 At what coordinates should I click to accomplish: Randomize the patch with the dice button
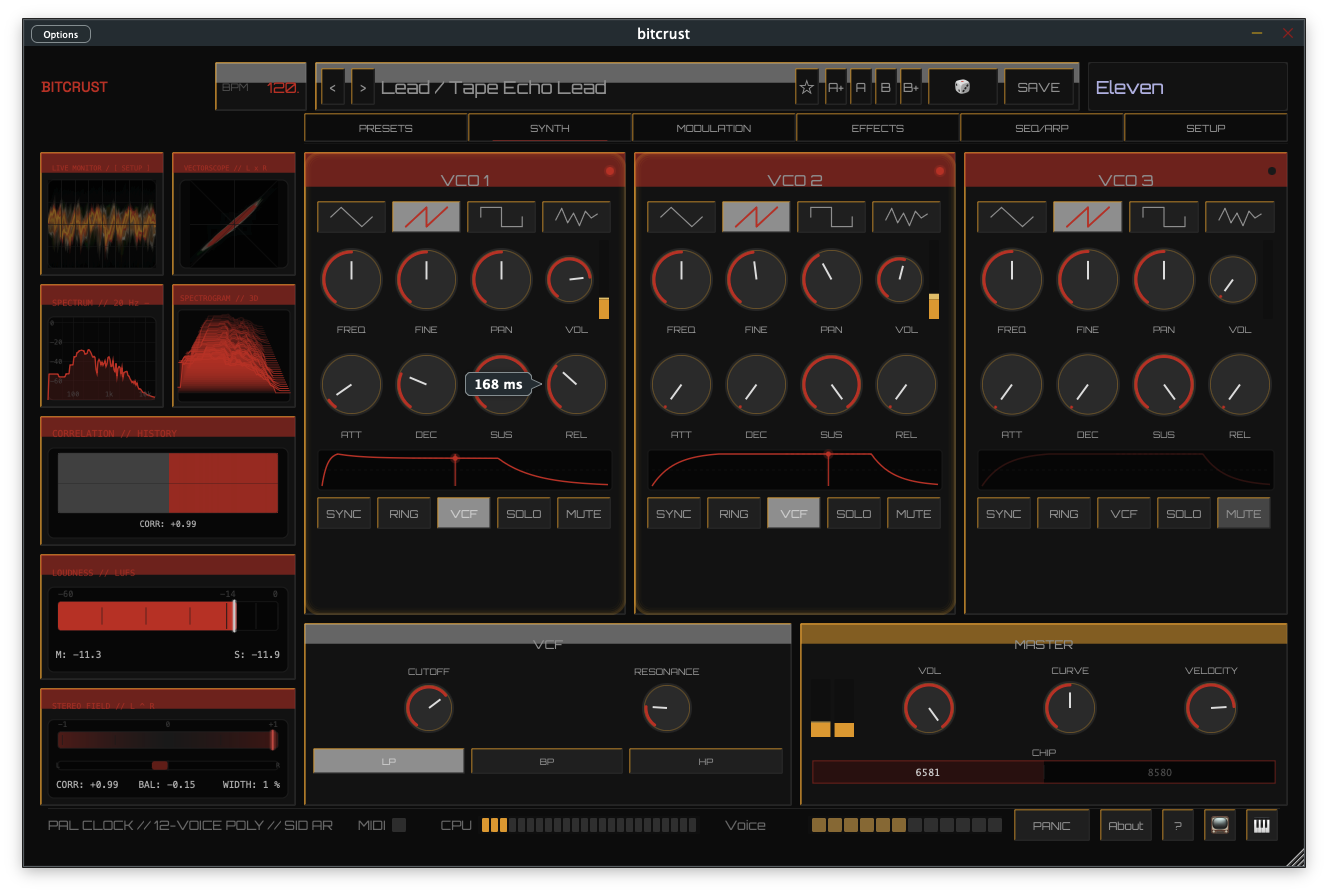point(962,87)
